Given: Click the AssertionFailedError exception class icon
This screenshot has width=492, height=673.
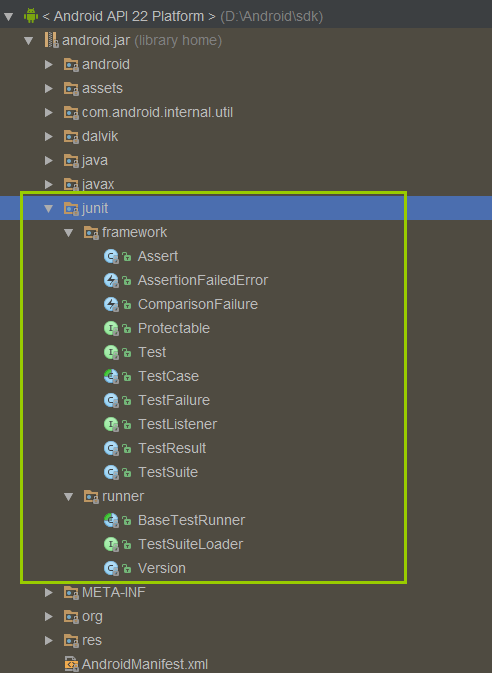Looking at the screenshot, I should click(111, 280).
